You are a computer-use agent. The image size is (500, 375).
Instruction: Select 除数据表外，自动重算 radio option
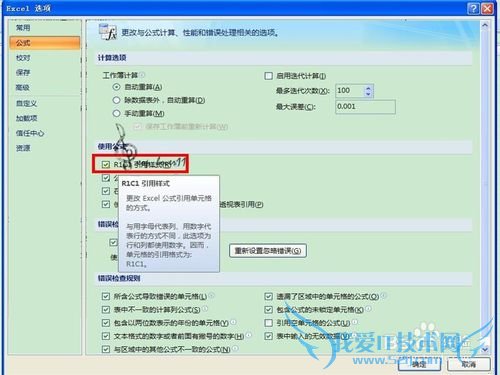pyautogui.click(x=116, y=100)
